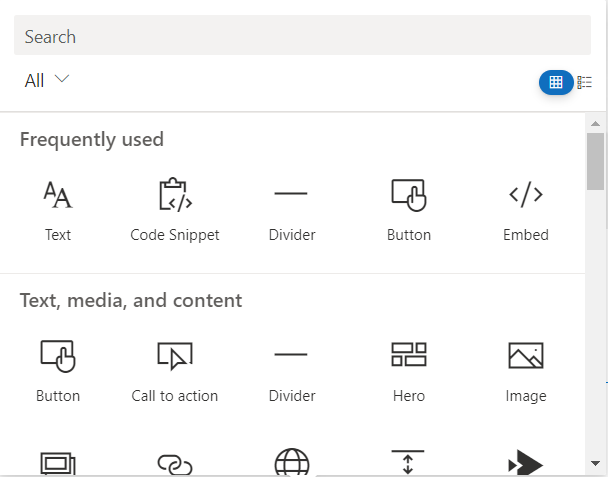This screenshot has width=608, height=477.
Task: Select the Embed web part
Action: [526, 211]
